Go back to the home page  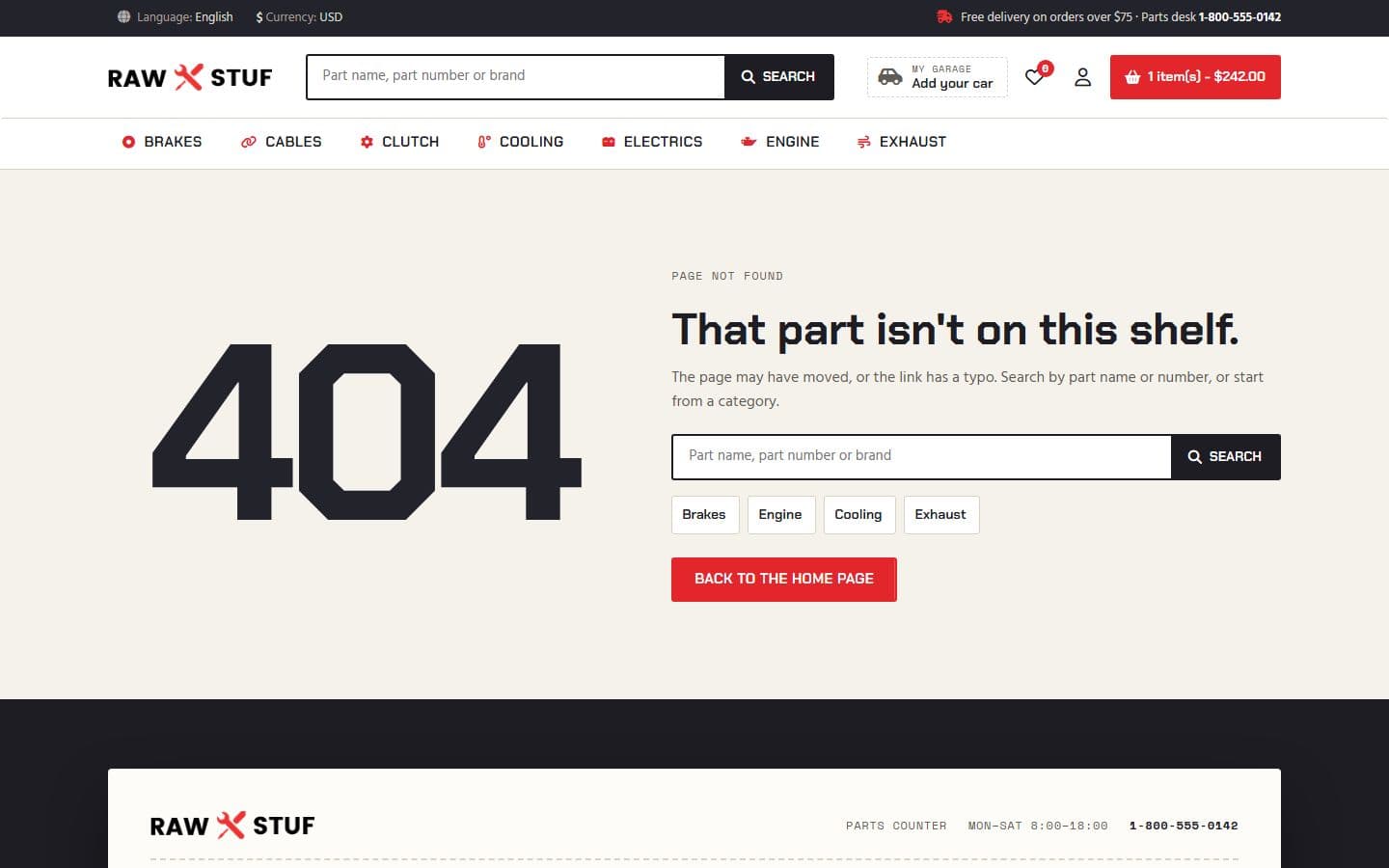(784, 580)
